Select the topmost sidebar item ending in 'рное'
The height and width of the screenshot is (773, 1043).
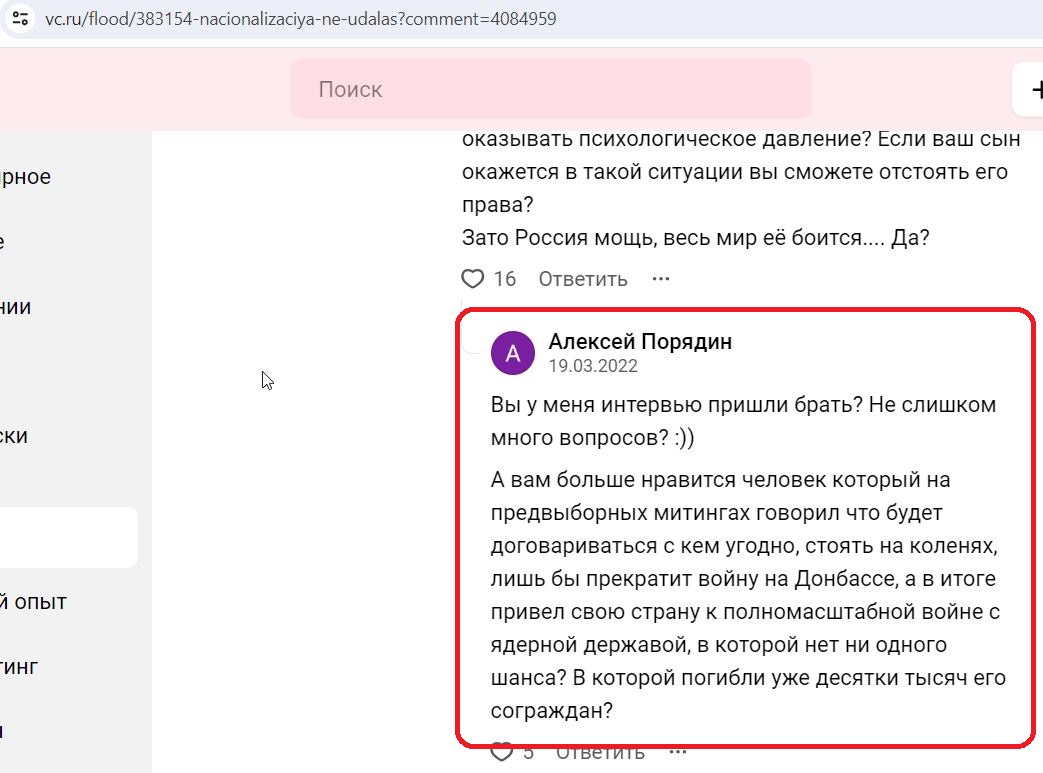[25, 176]
